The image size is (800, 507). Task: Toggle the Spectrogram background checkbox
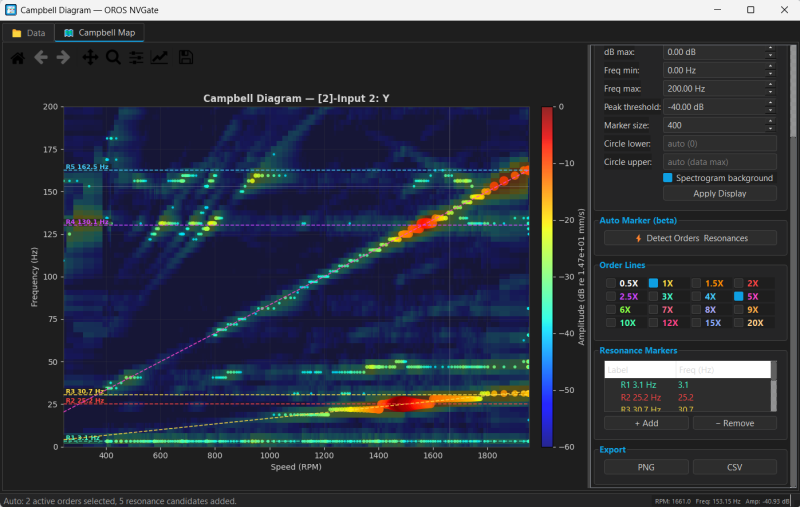(x=667, y=178)
